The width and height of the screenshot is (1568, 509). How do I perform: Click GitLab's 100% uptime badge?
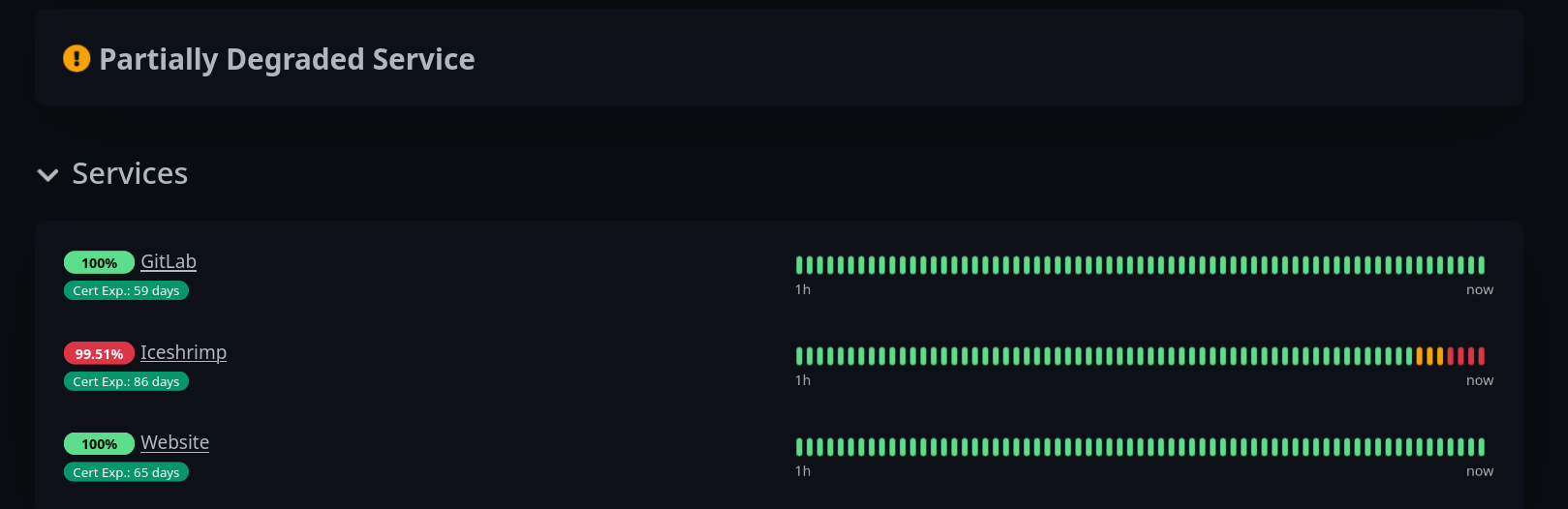point(99,262)
